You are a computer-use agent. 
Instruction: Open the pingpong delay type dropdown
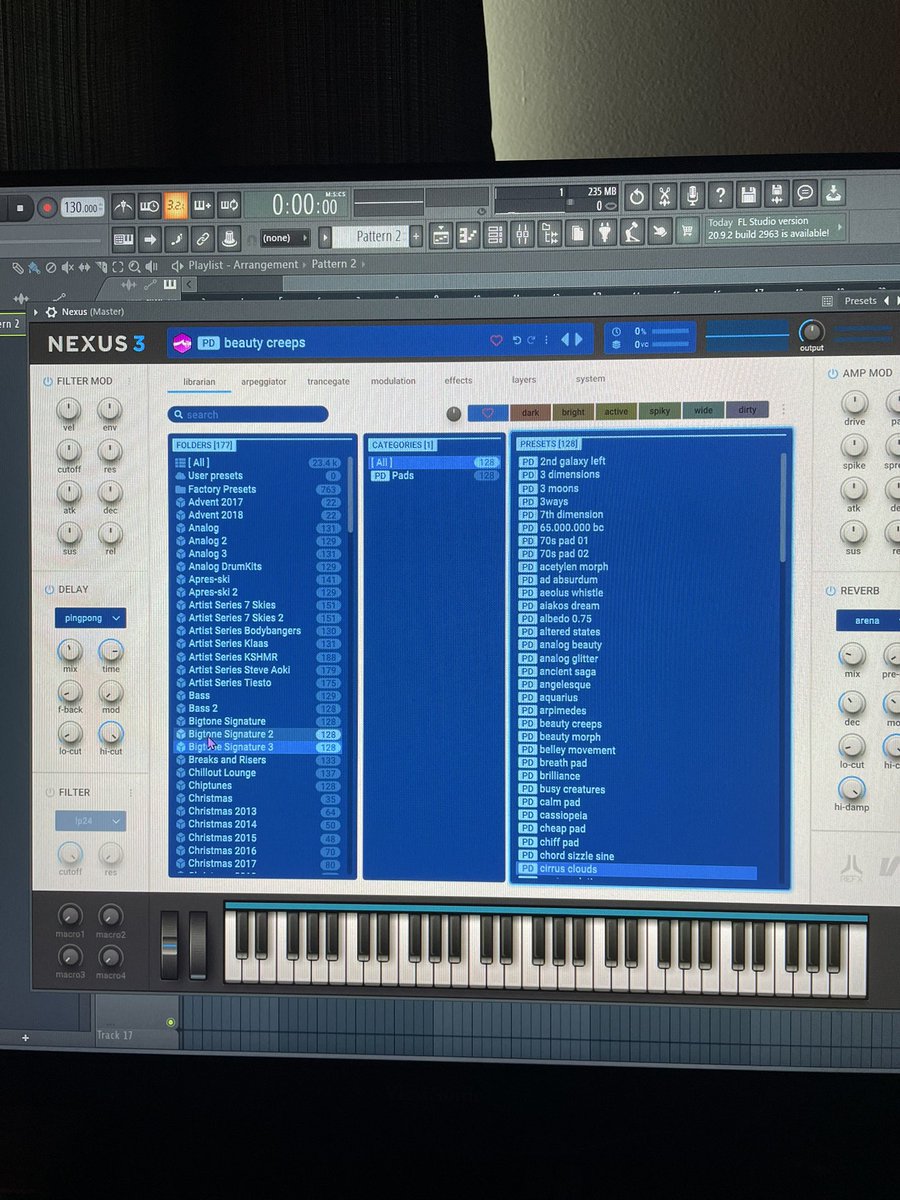(x=90, y=619)
